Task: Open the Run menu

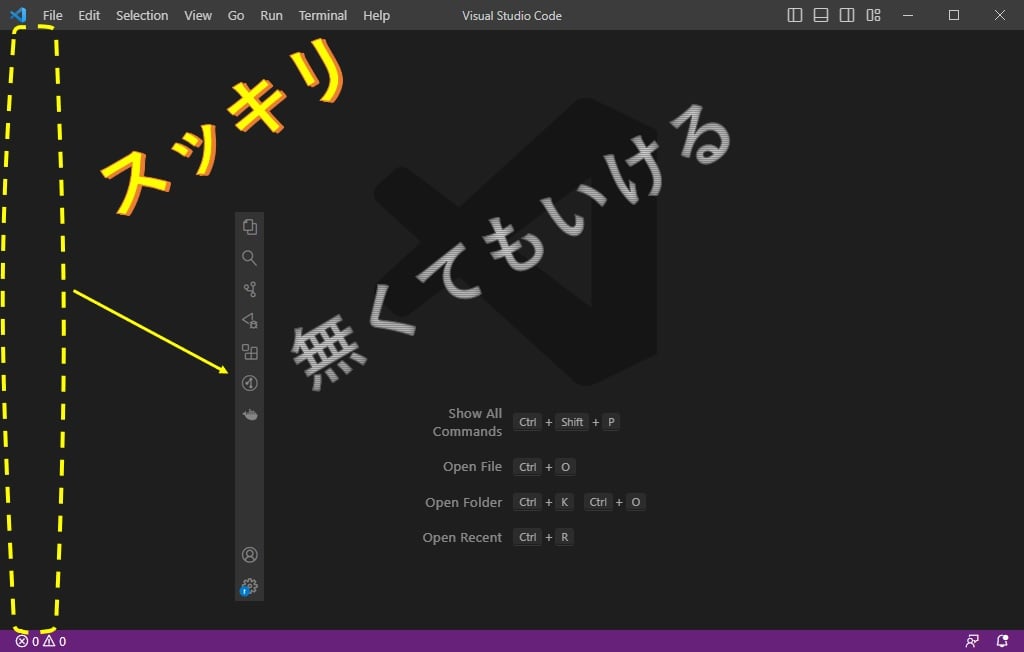Action: tap(271, 16)
